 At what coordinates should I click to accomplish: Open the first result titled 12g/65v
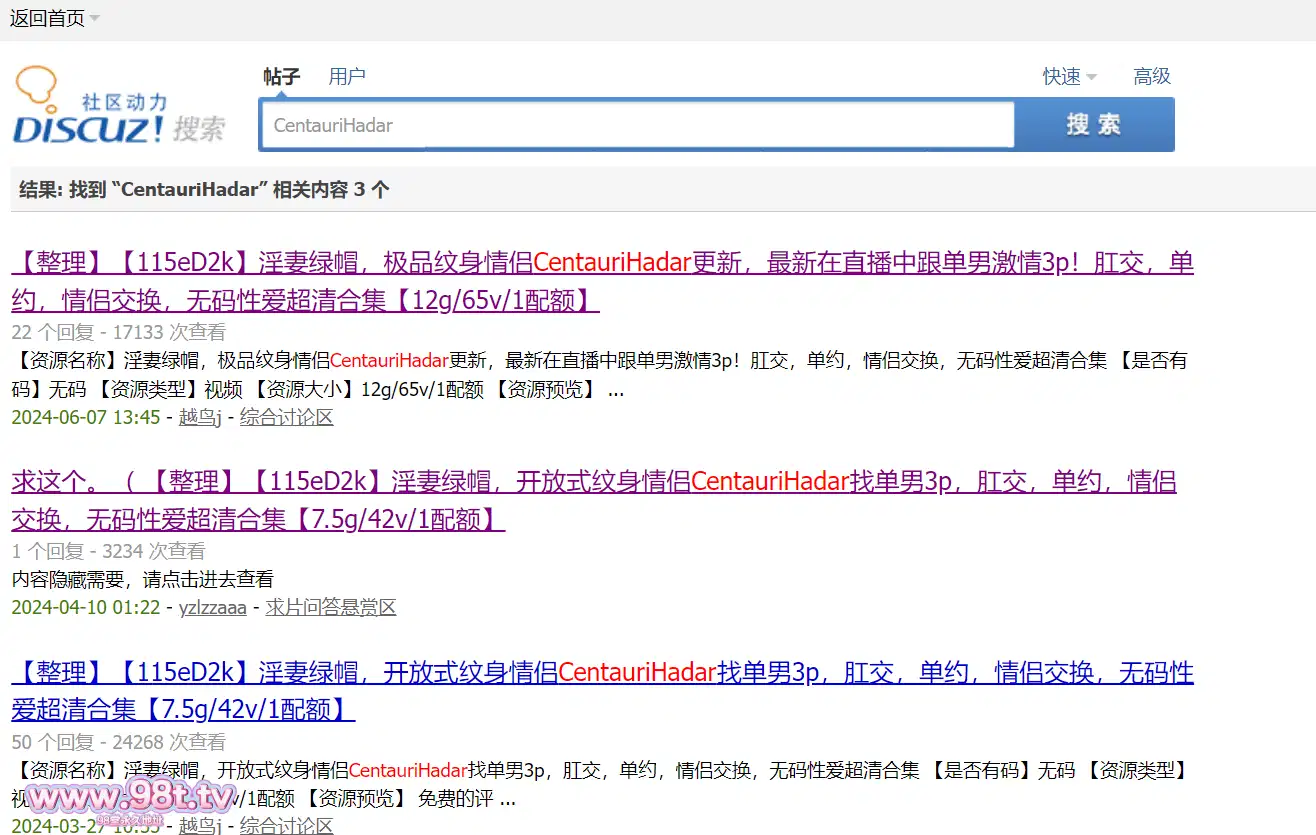[602, 282]
